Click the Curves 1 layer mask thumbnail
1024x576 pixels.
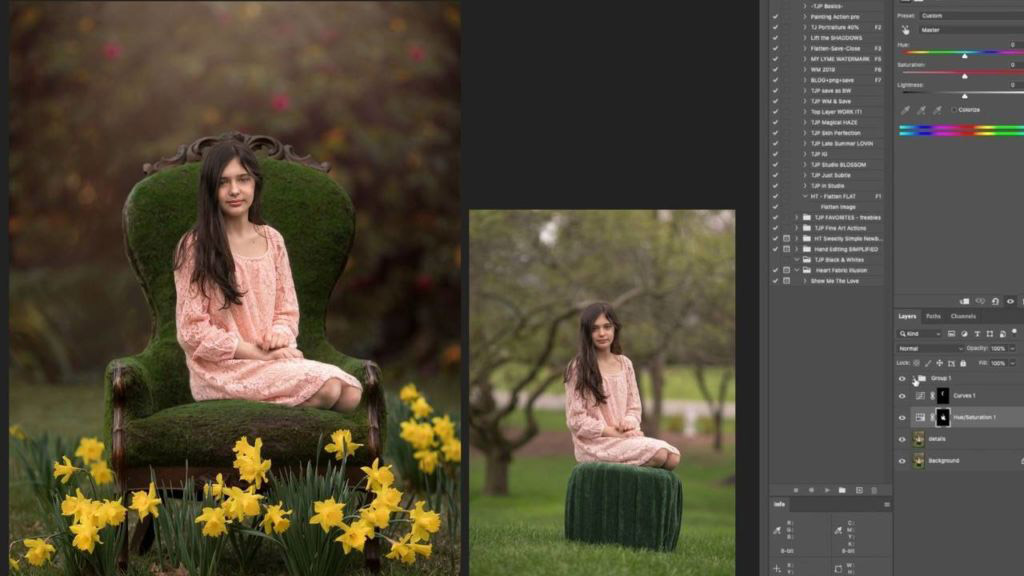(x=943, y=396)
